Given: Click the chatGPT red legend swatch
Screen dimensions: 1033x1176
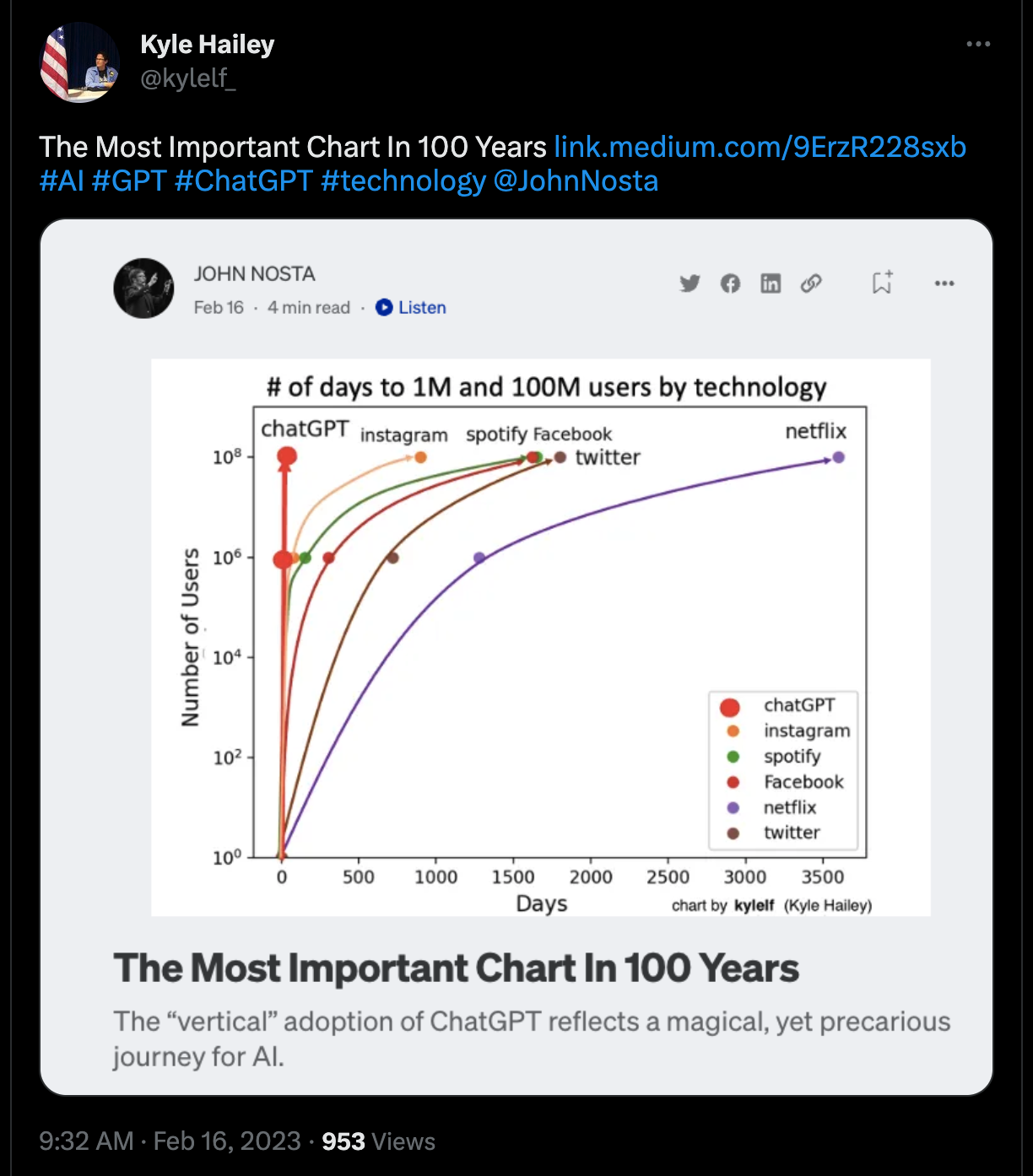Looking at the screenshot, I should (x=730, y=707).
